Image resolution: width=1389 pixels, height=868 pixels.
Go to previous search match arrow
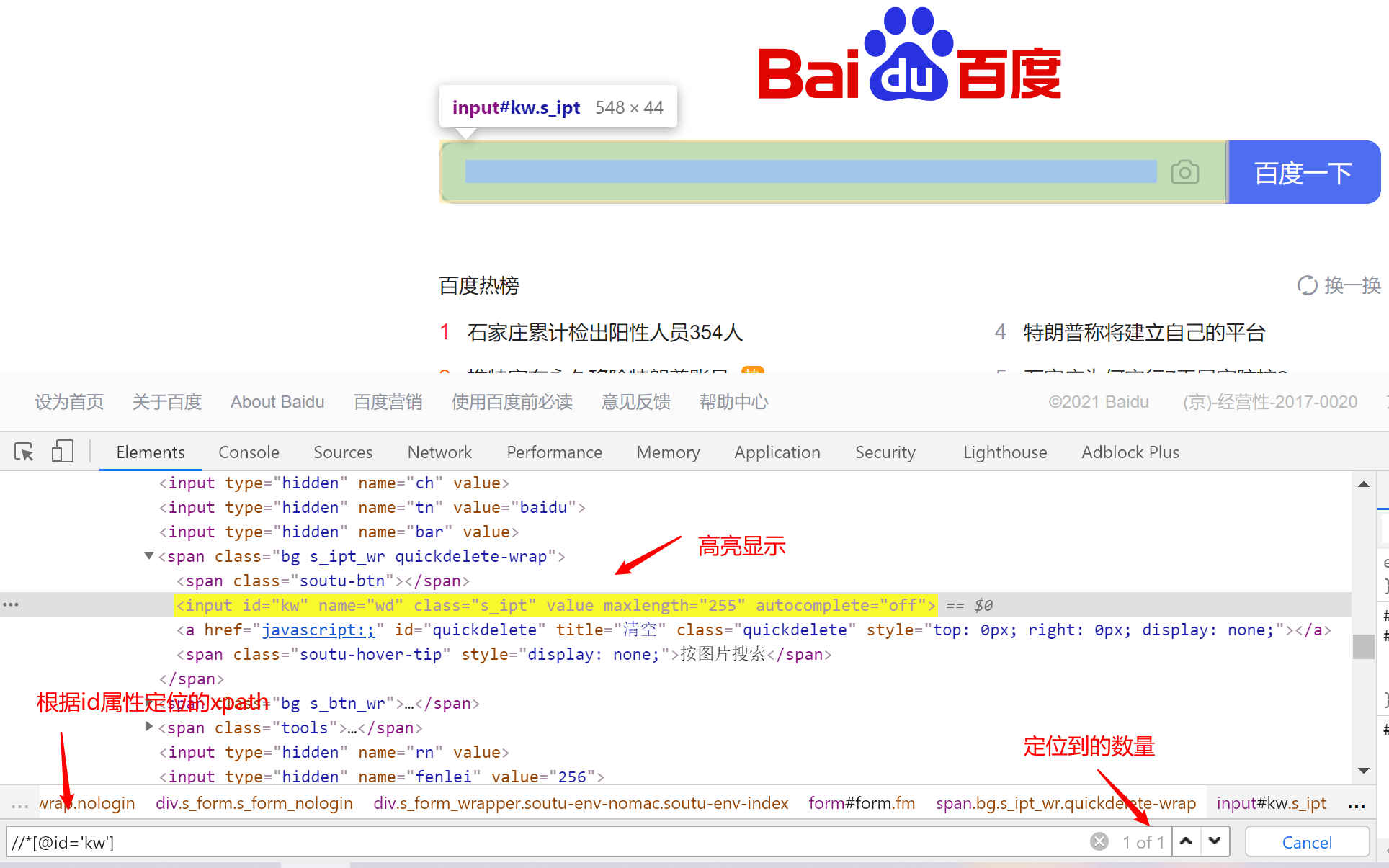click(1186, 841)
